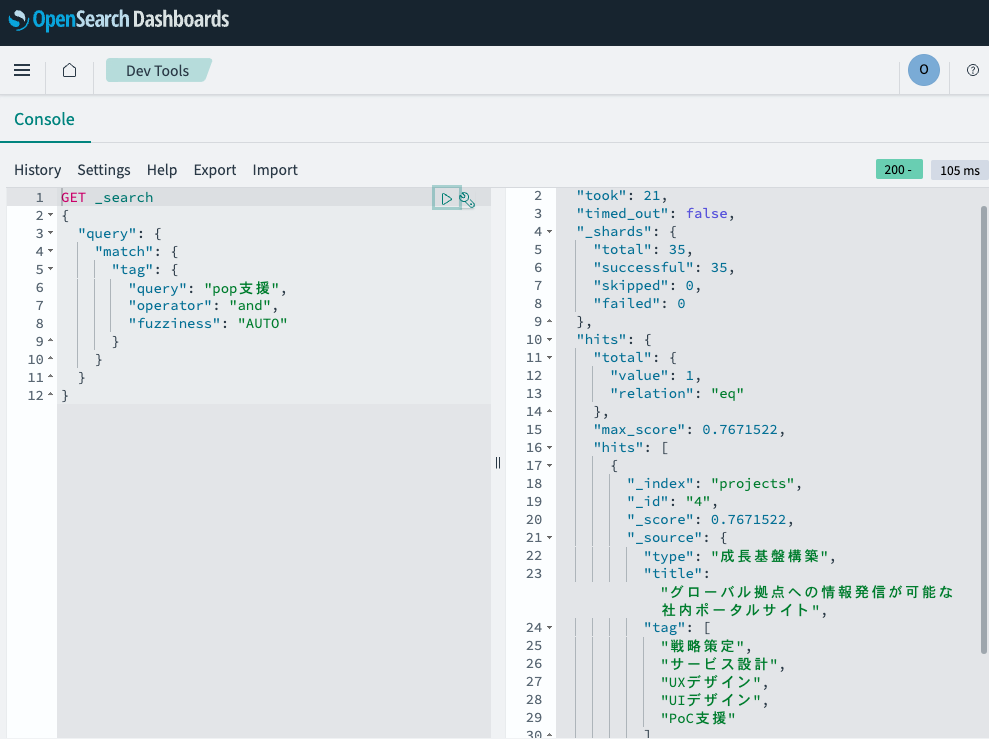Click the Export menu item
Image resolution: width=989 pixels, height=739 pixels.
(x=215, y=170)
